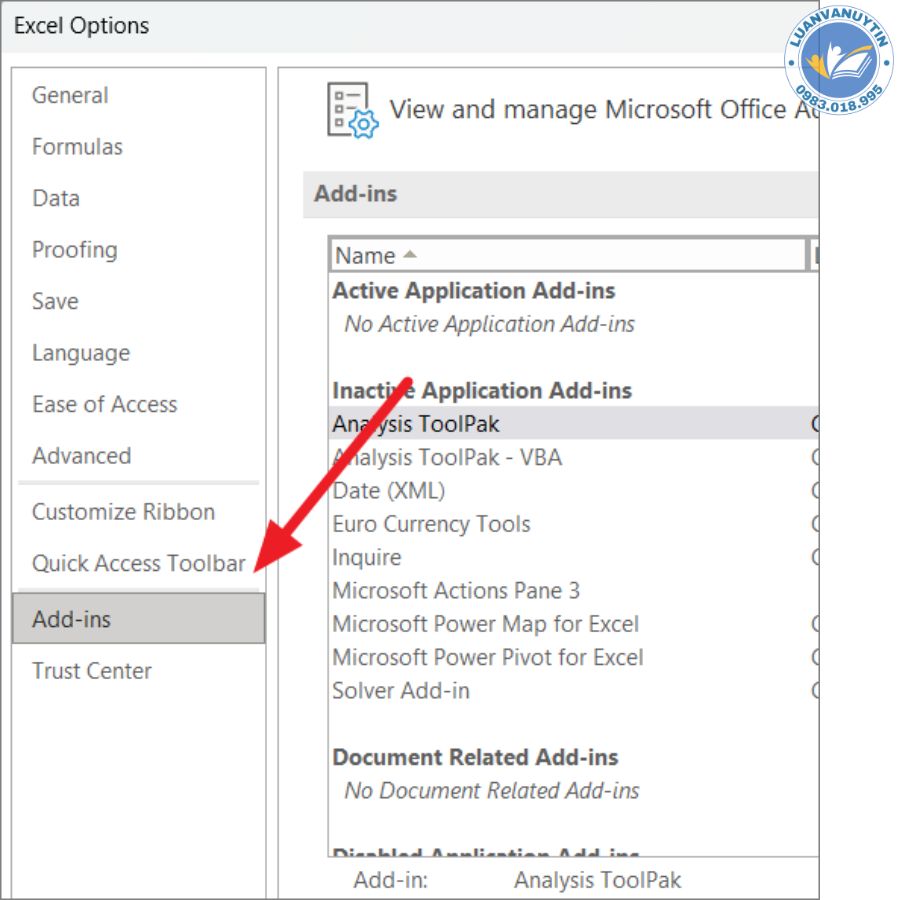This screenshot has height=900, width=900.
Task: Go to the Save options
Action: point(54,301)
